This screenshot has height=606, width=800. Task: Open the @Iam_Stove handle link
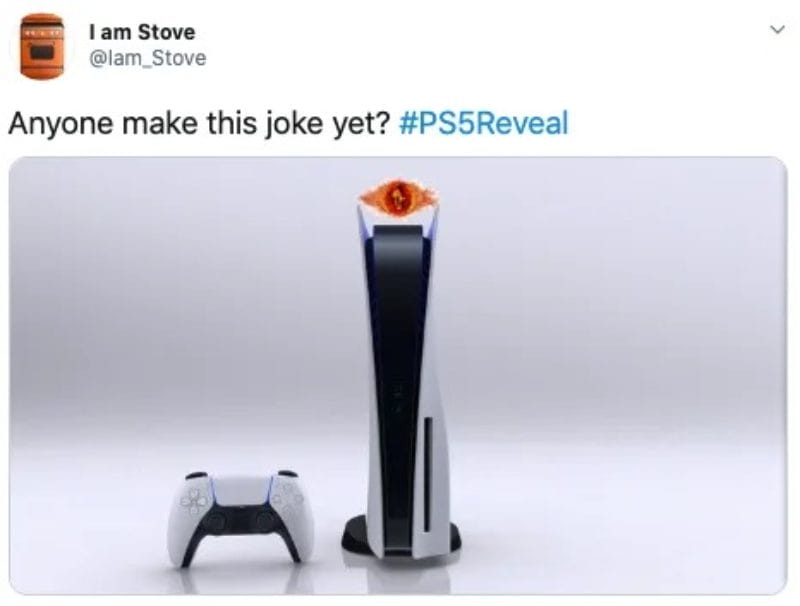pos(147,58)
